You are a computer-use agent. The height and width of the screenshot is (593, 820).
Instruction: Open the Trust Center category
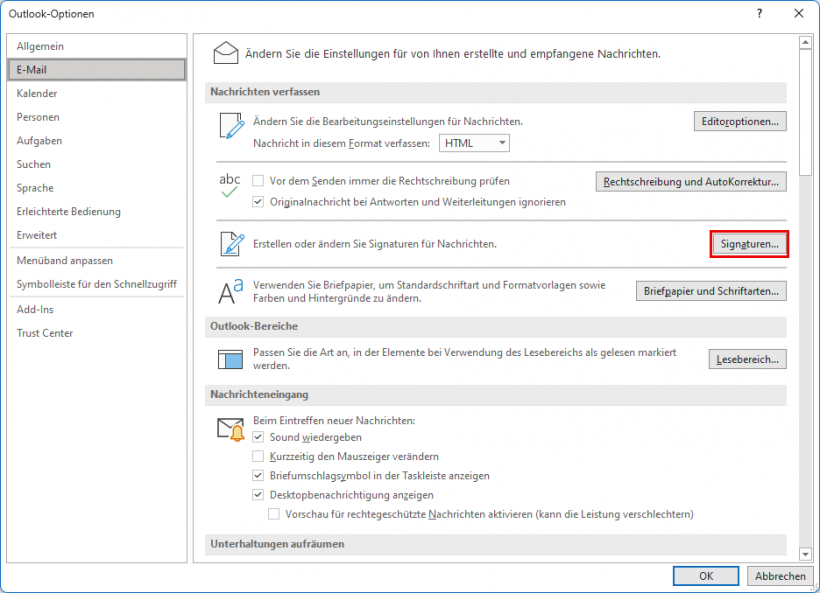pyautogui.click(x=45, y=333)
